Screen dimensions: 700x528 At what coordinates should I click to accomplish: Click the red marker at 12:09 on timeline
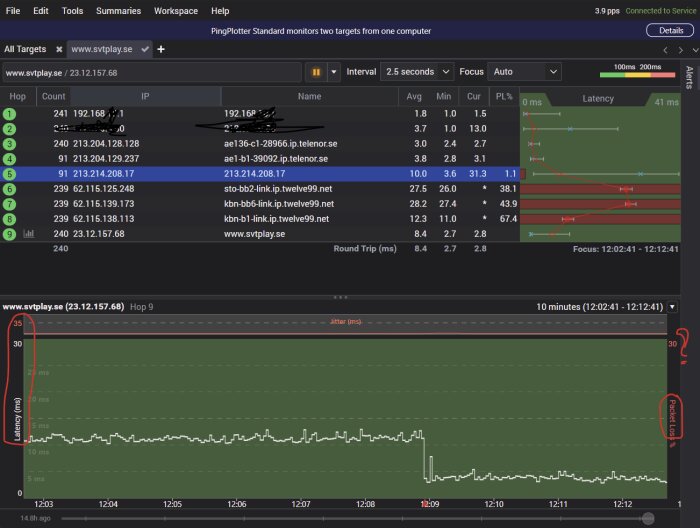coord(424,503)
